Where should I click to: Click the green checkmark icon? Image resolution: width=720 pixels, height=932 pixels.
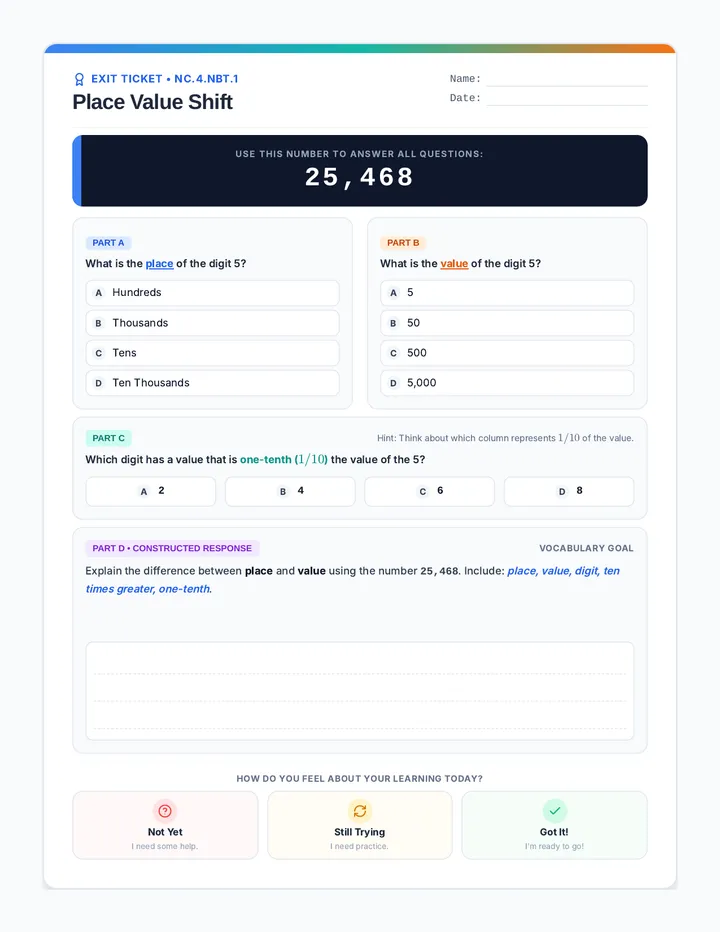click(x=555, y=811)
